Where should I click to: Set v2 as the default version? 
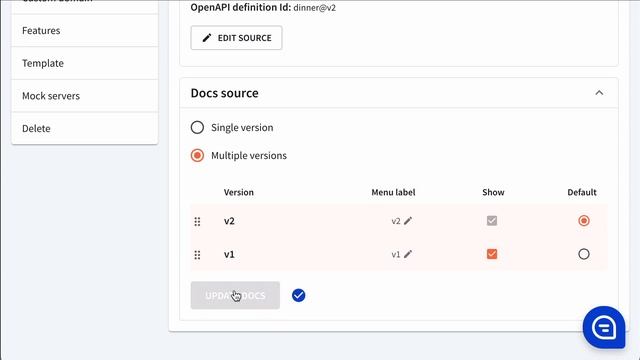click(584, 221)
